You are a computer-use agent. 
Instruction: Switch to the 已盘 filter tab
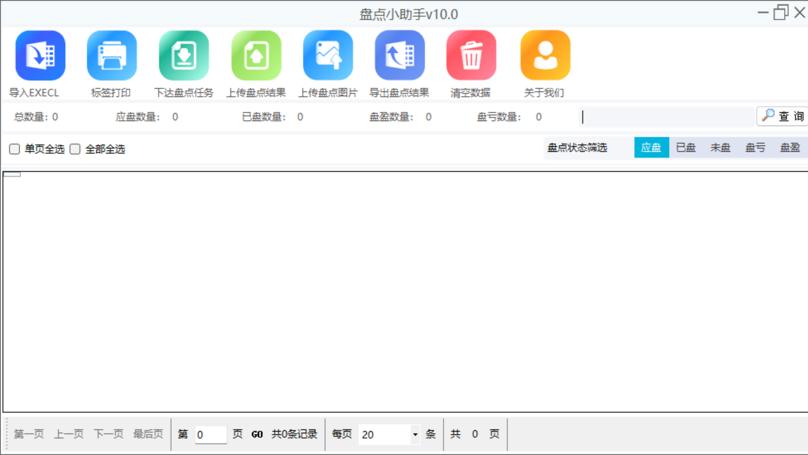[x=686, y=147]
